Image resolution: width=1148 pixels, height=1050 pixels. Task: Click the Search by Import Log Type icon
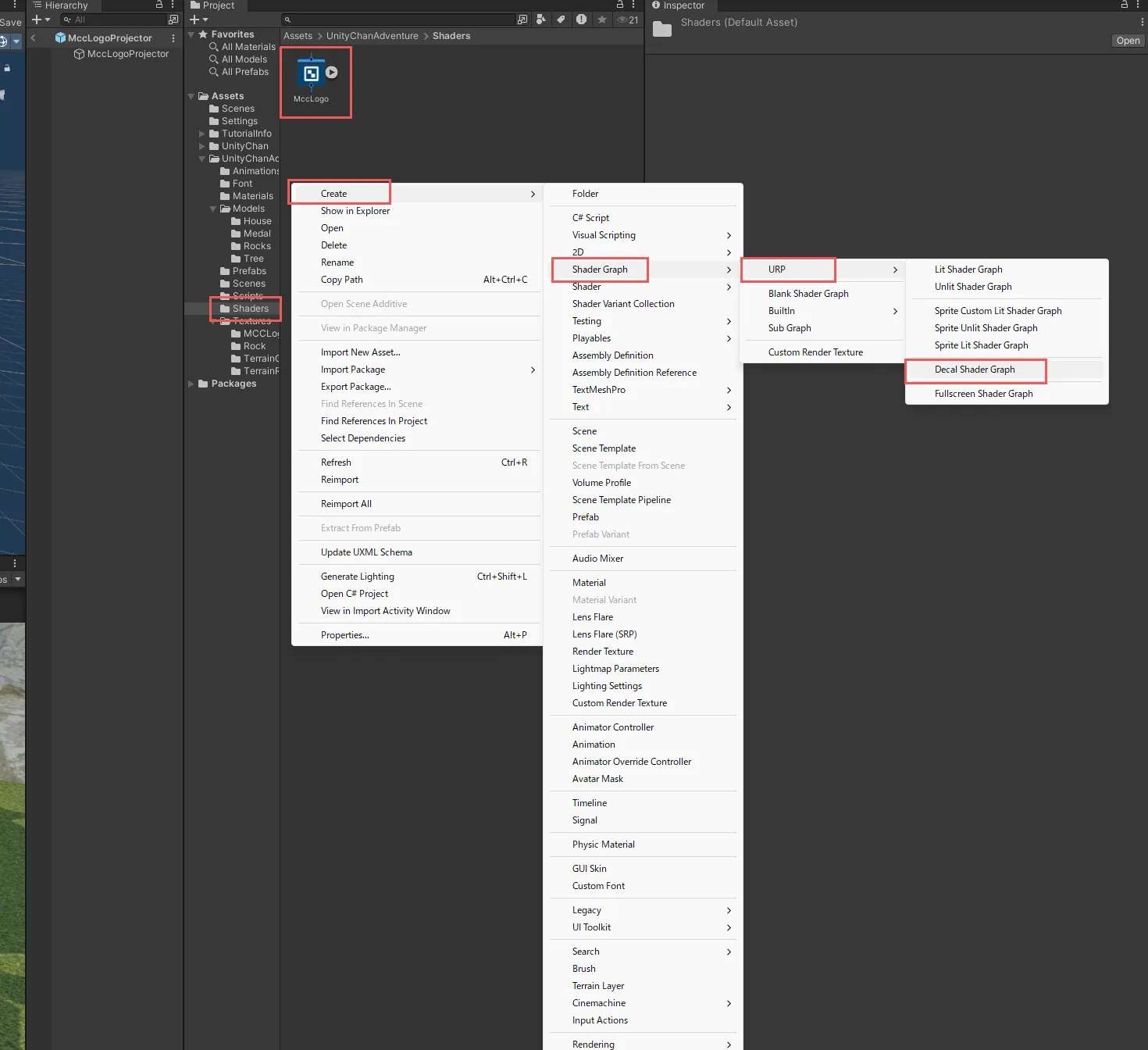click(581, 20)
